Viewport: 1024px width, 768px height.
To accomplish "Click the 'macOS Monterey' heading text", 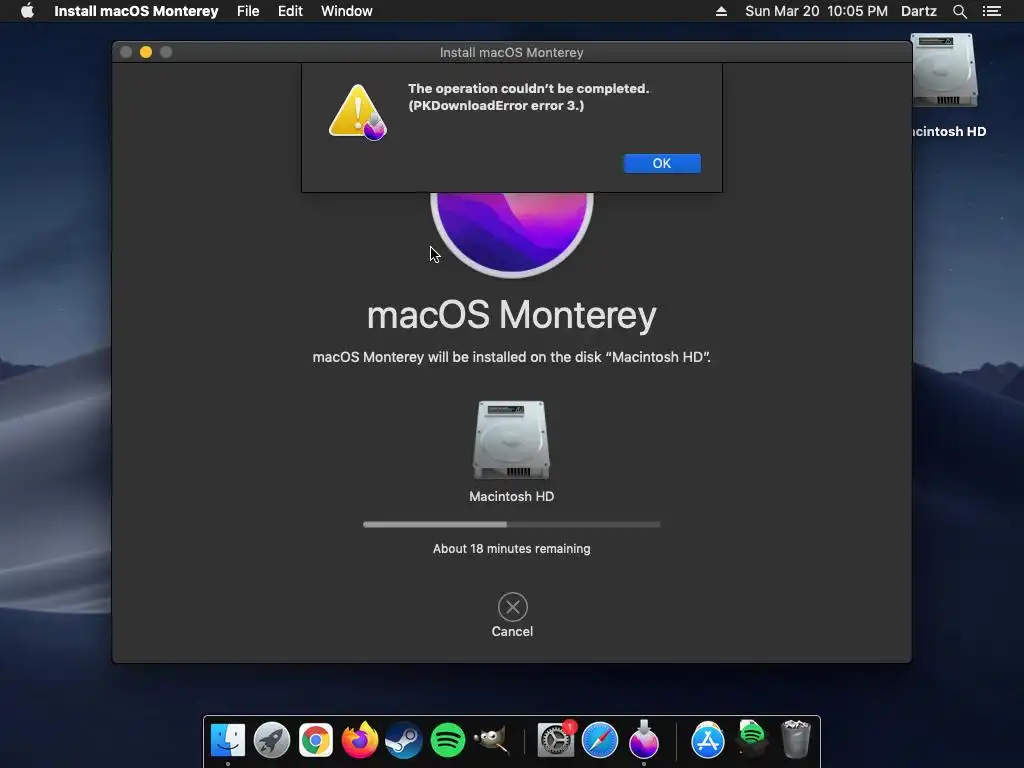I will click(x=511, y=315).
